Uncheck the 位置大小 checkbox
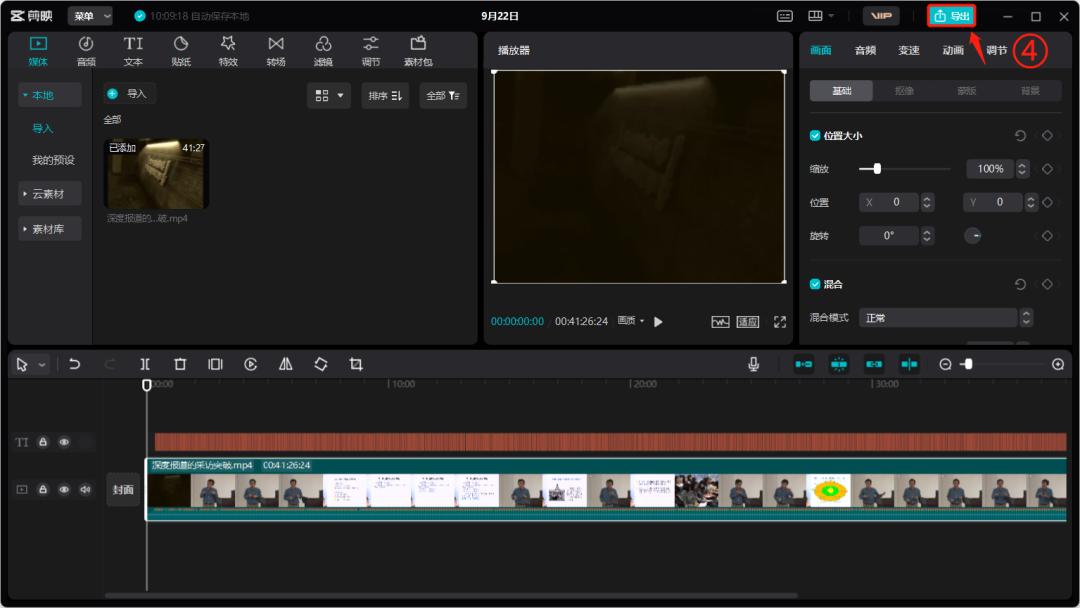This screenshot has height=608, width=1080. point(815,136)
